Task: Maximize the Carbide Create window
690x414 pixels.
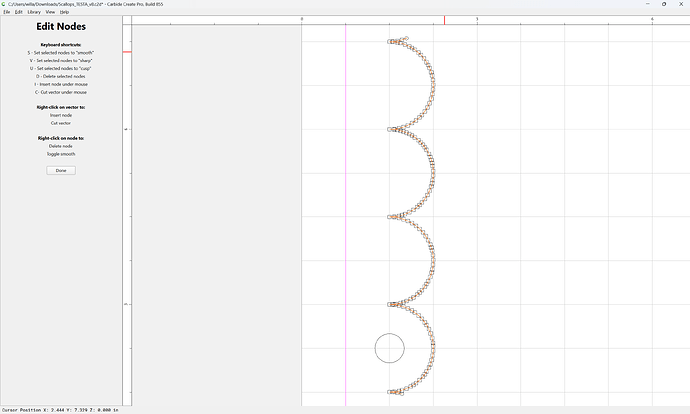Action: [664, 4]
